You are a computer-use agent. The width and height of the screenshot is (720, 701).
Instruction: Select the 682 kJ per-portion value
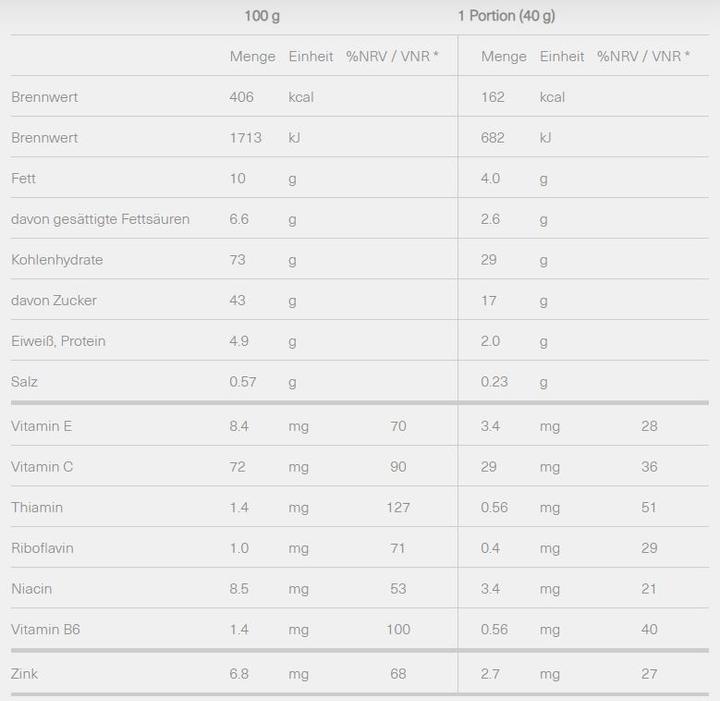point(493,138)
